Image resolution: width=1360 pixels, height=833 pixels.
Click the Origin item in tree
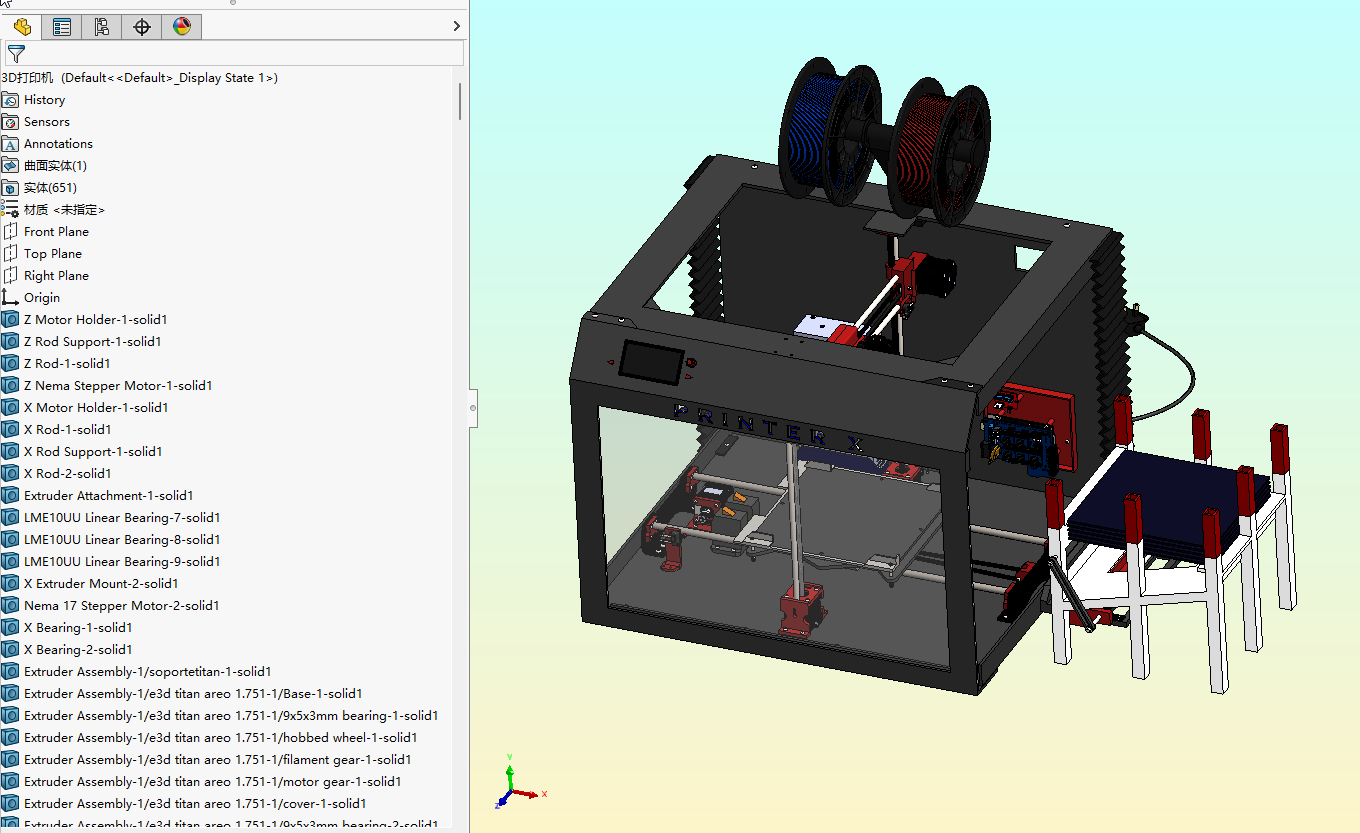[42, 298]
